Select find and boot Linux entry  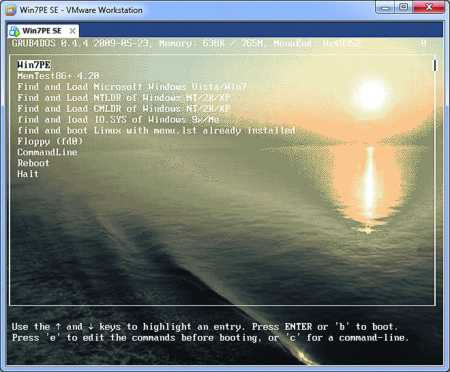pos(156,131)
